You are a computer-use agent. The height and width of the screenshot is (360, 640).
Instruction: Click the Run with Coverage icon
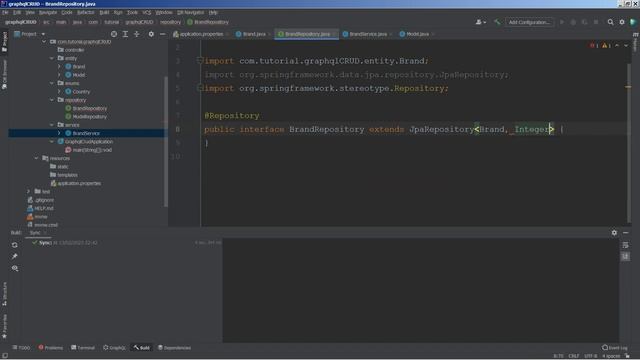(584, 22)
